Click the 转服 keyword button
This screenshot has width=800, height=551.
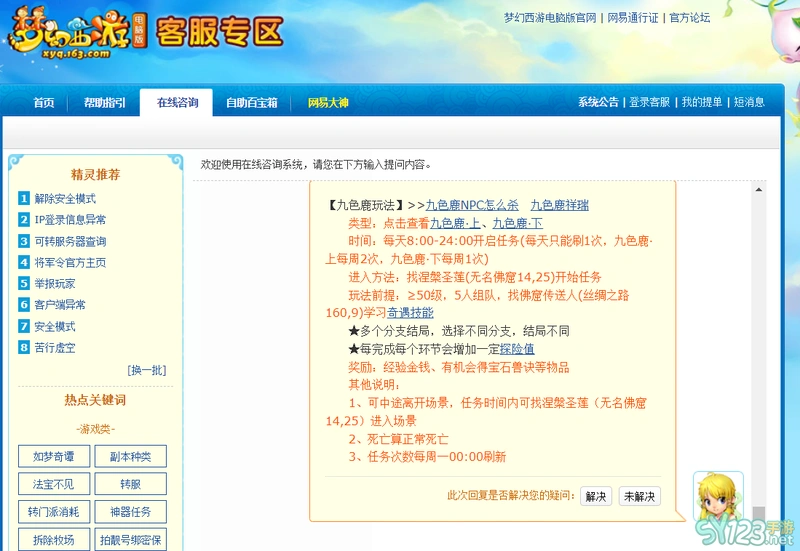131,484
